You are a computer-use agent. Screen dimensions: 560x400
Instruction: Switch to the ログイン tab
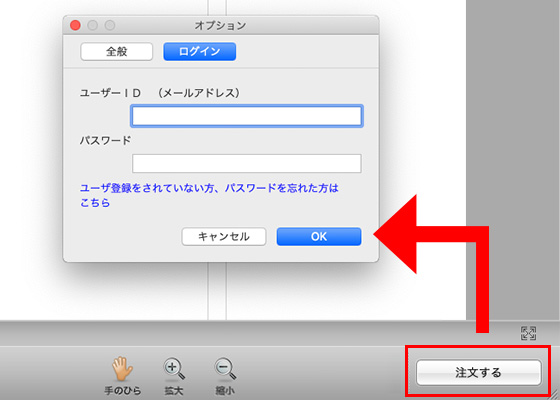click(200, 52)
